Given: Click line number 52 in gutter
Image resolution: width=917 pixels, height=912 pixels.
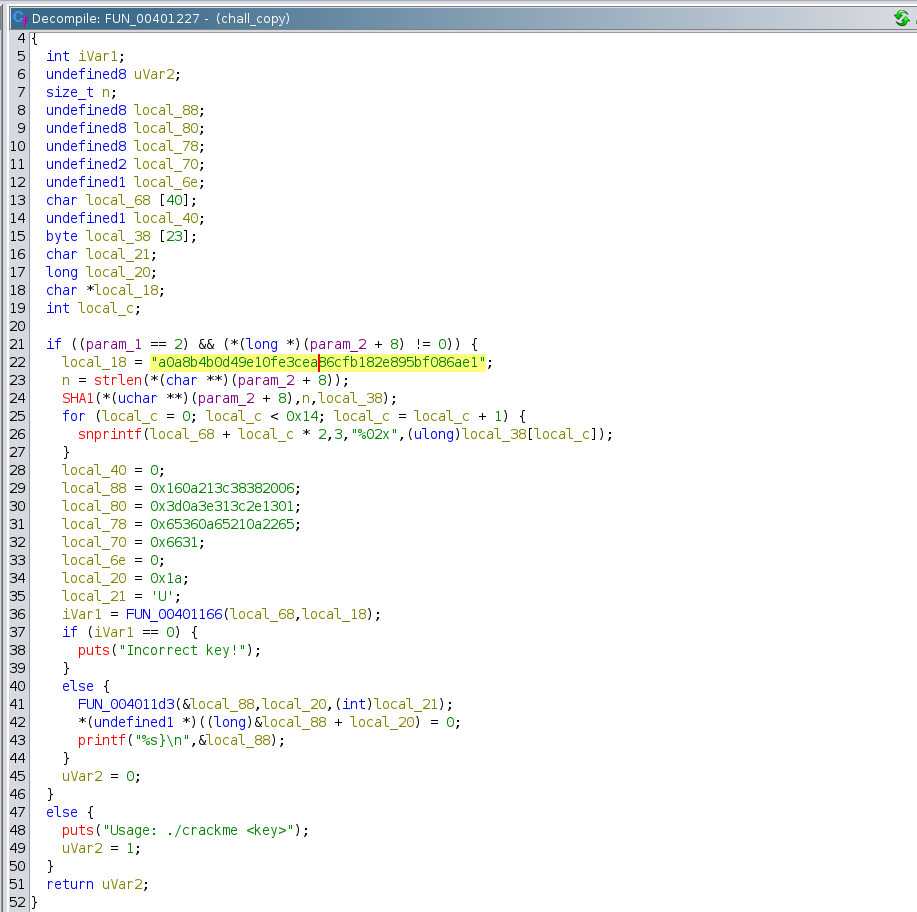Looking at the screenshot, I should click(x=18, y=903).
